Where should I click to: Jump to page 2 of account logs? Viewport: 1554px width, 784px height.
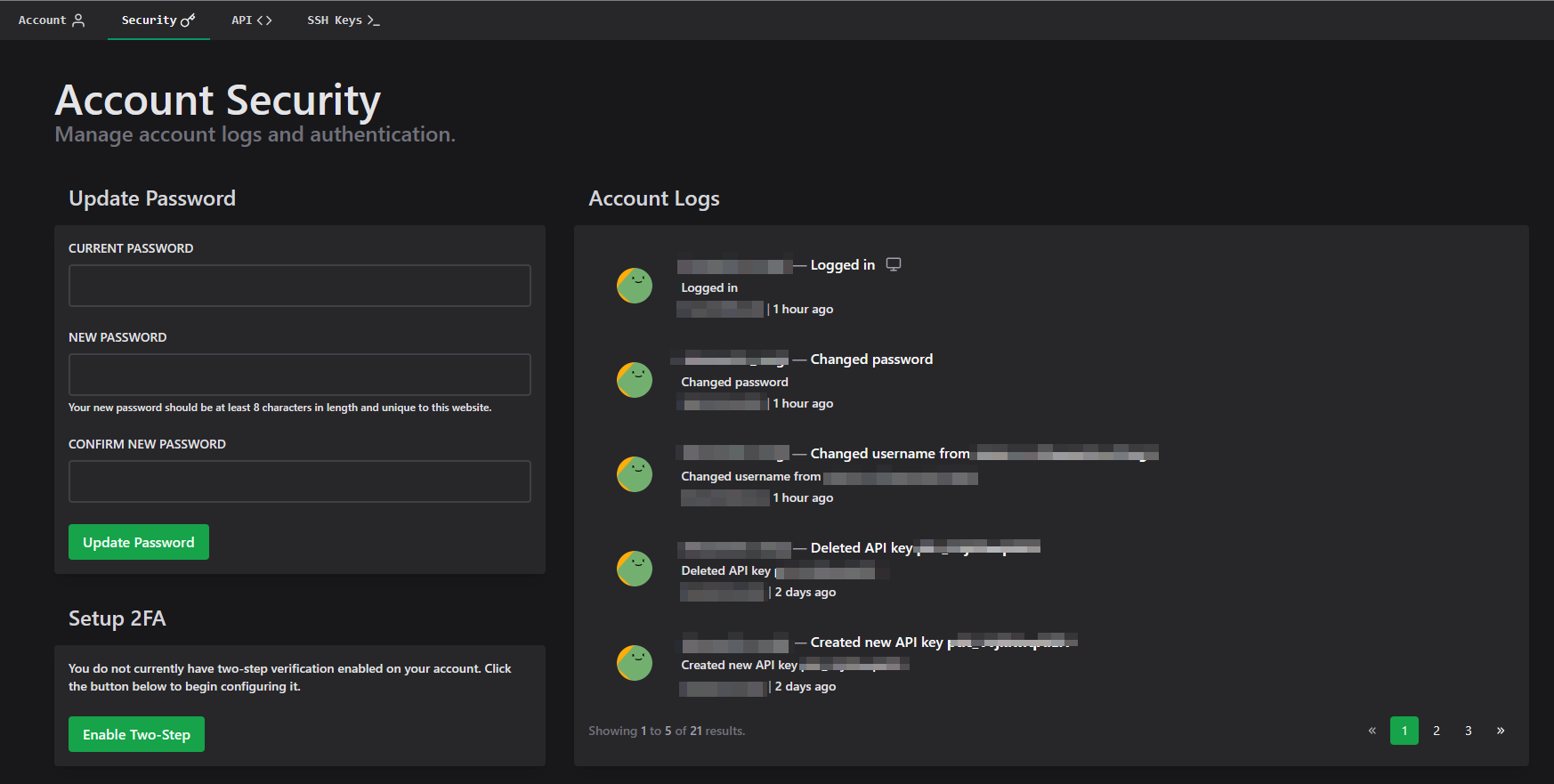pyautogui.click(x=1437, y=731)
